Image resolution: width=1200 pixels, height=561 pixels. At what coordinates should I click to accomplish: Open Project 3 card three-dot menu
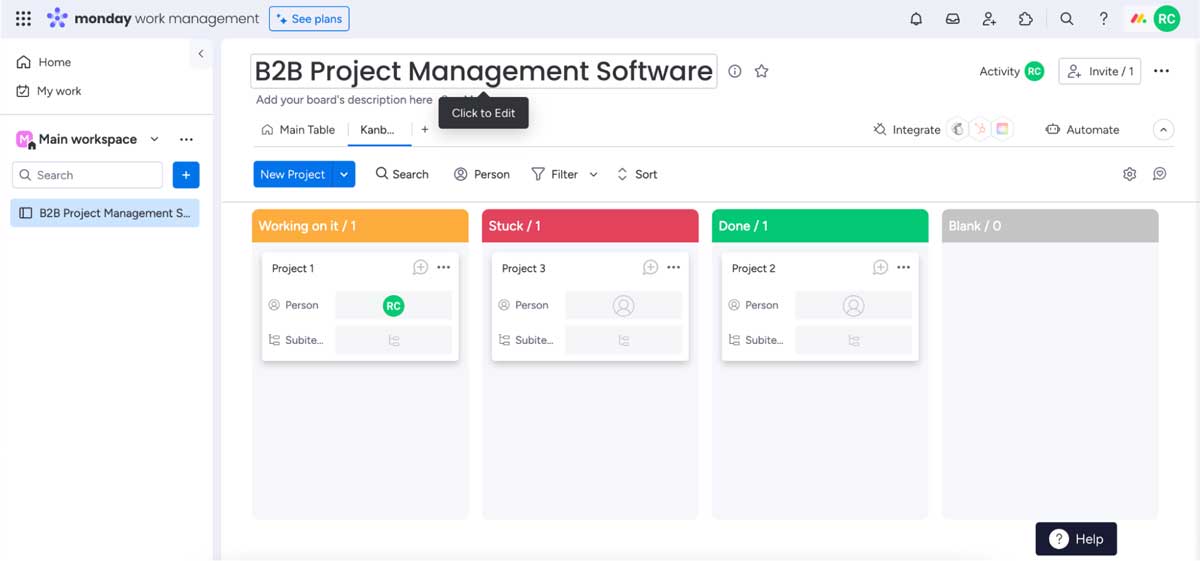[674, 268]
